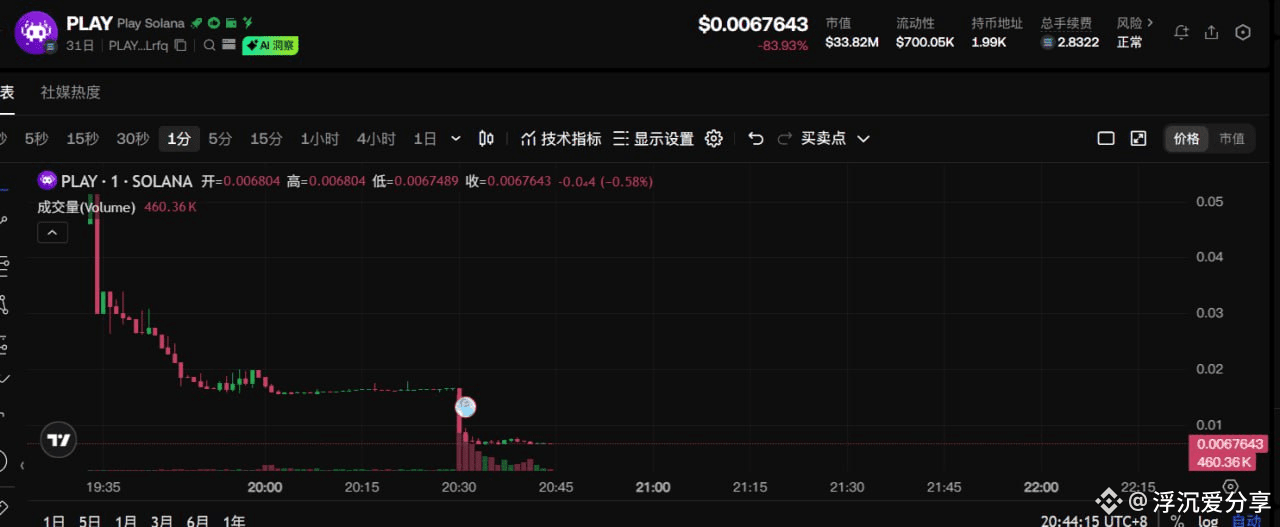Click the TradingView logo on chart
Viewport: 1280px width, 527px height.
pyautogui.click(x=58, y=440)
